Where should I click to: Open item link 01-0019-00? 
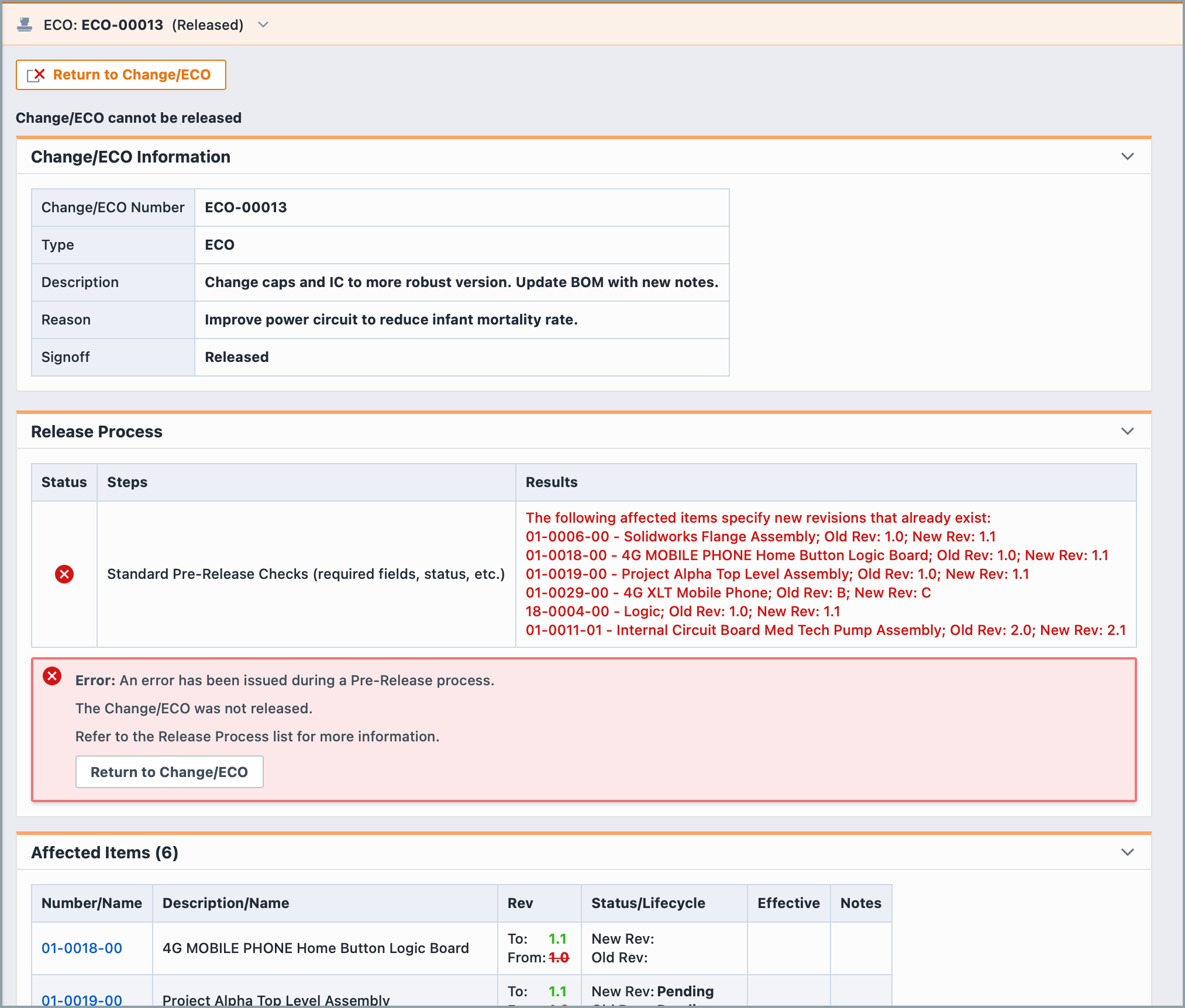coord(82,999)
